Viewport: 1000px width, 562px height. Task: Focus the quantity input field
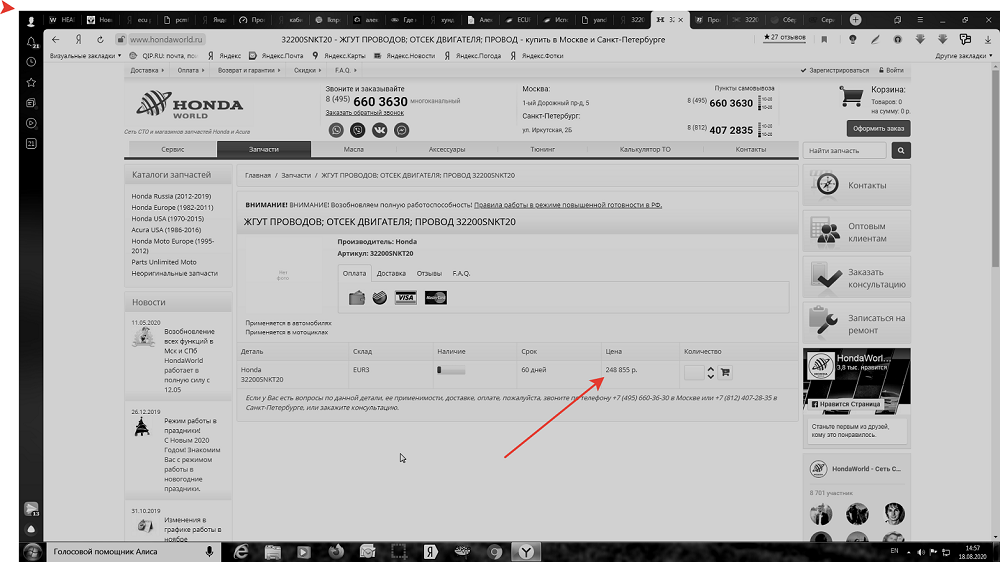pos(694,373)
